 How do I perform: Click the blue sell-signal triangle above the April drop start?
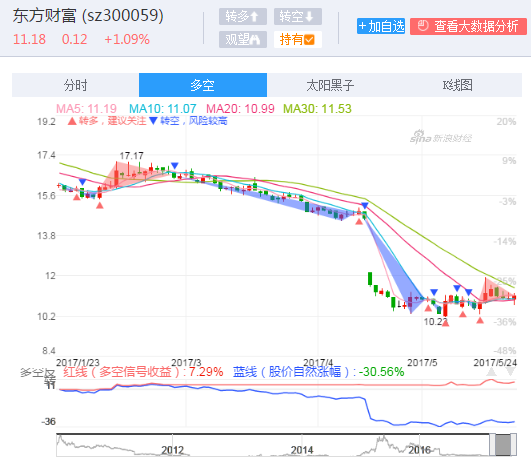point(365,206)
